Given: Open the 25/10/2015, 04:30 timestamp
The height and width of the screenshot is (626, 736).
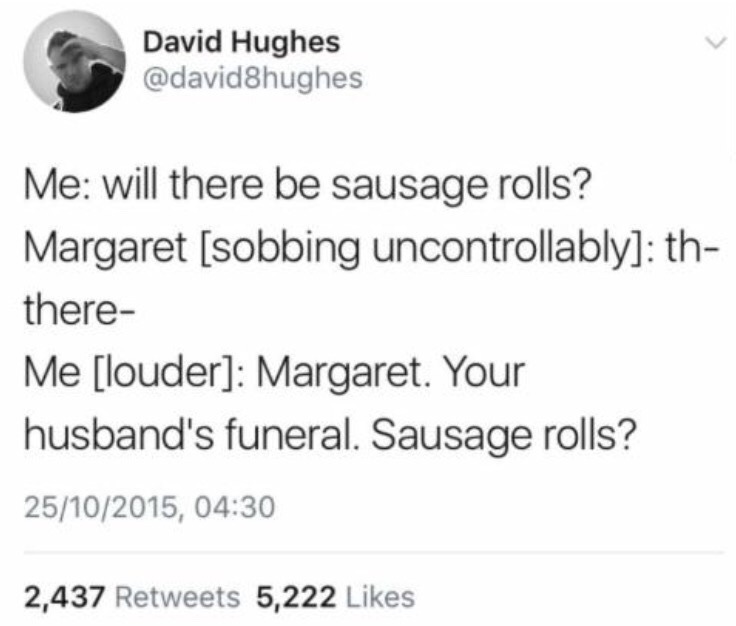Looking at the screenshot, I should coord(149,507).
